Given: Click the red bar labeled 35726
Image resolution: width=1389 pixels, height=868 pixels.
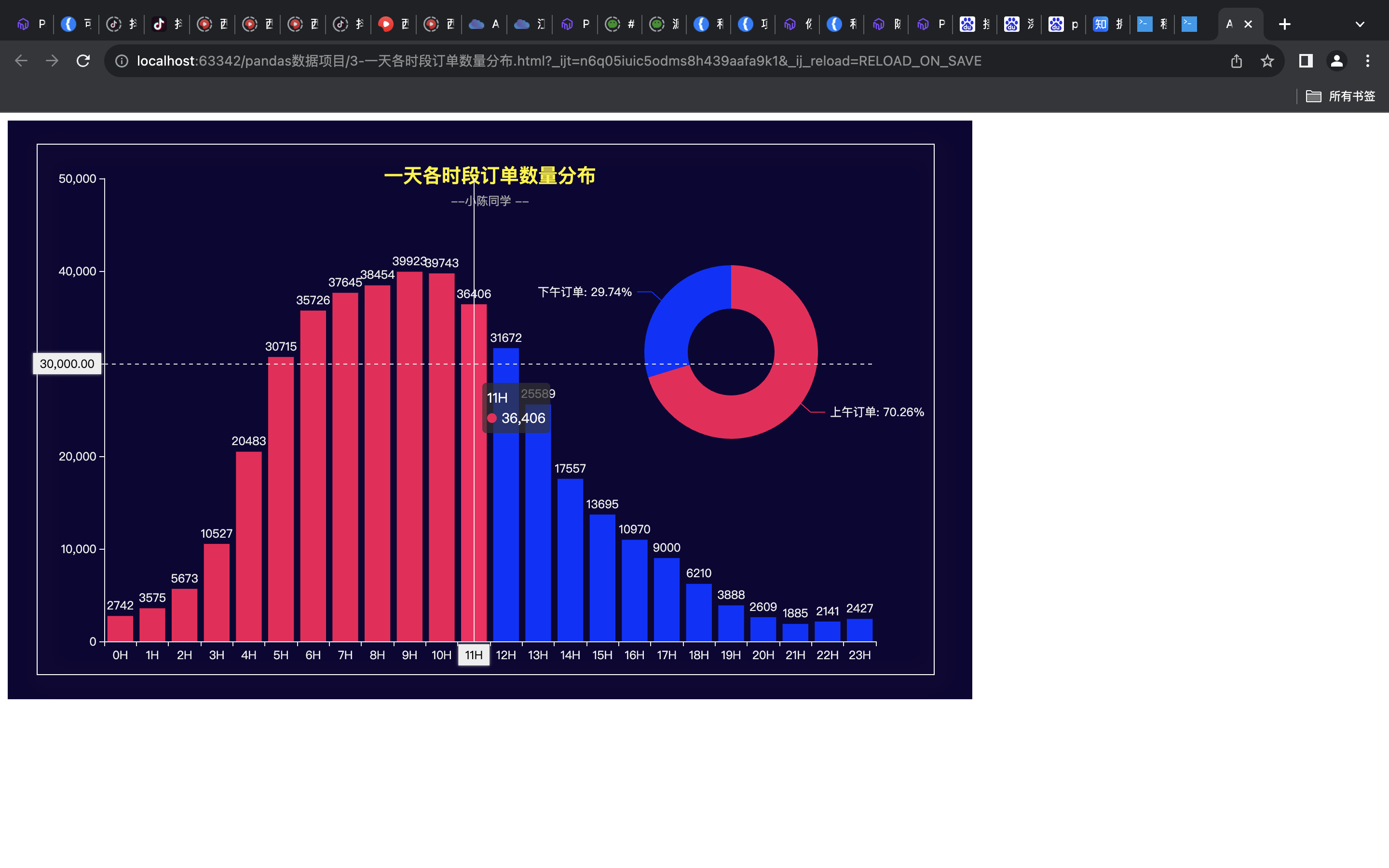Looking at the screenshot, I should [313, 476].
